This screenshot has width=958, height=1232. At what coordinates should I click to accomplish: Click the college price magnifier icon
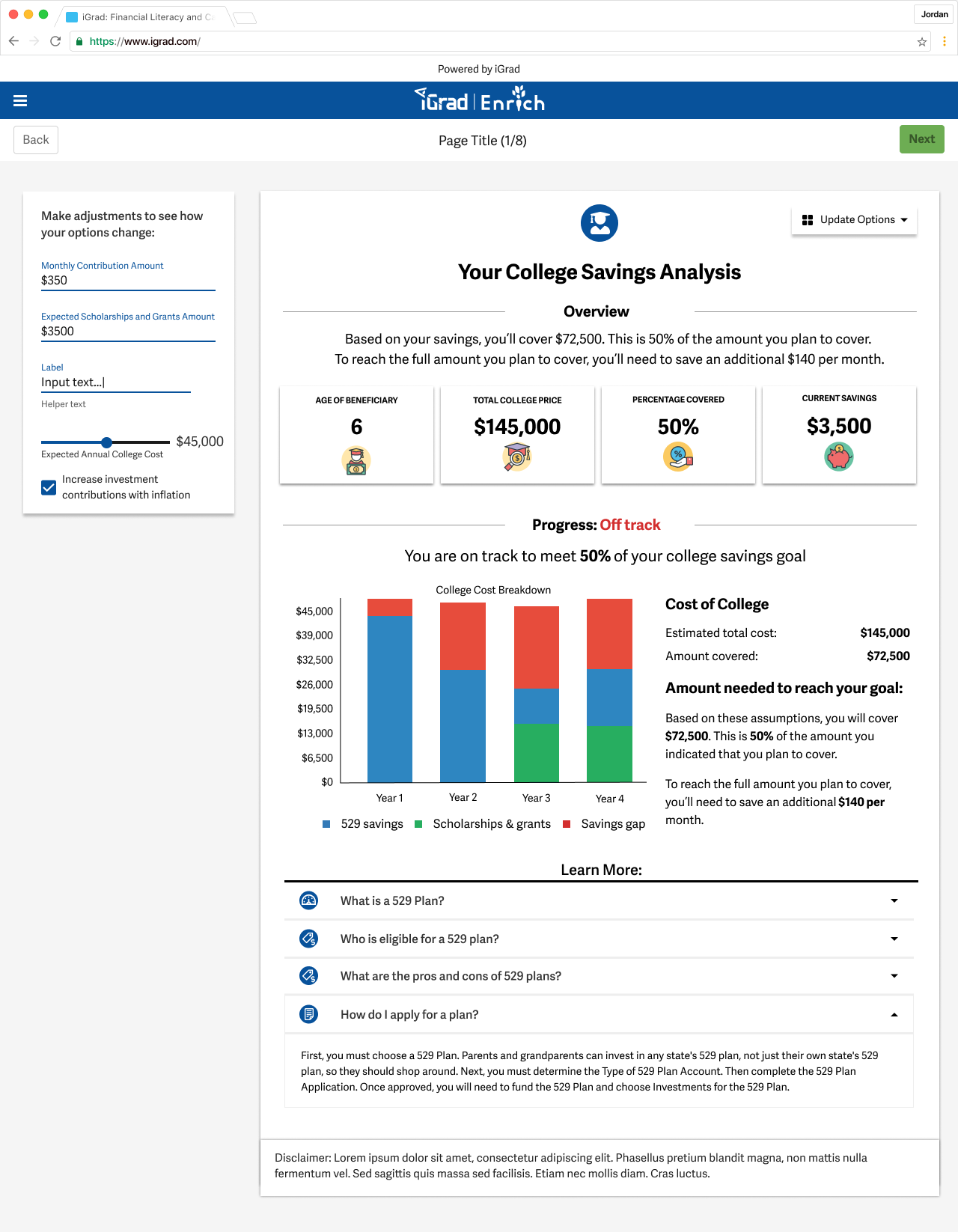coord(517,457)
